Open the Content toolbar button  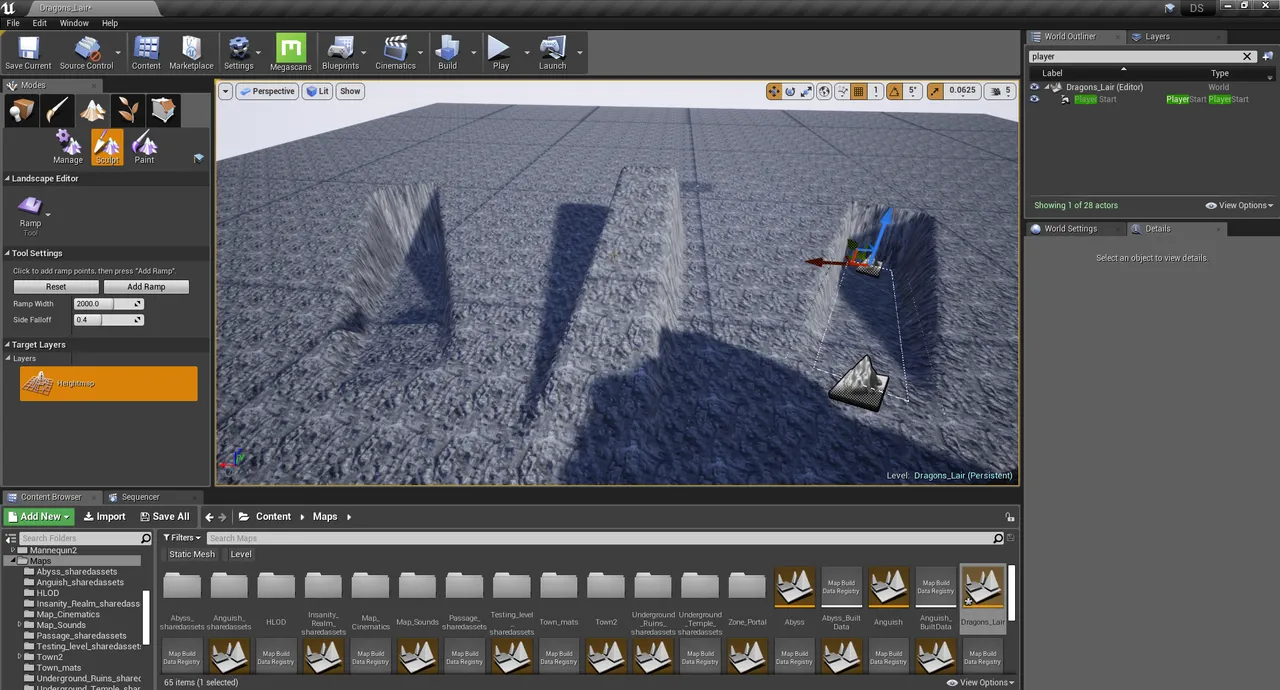pyautogui.click(x=146, y=53)
